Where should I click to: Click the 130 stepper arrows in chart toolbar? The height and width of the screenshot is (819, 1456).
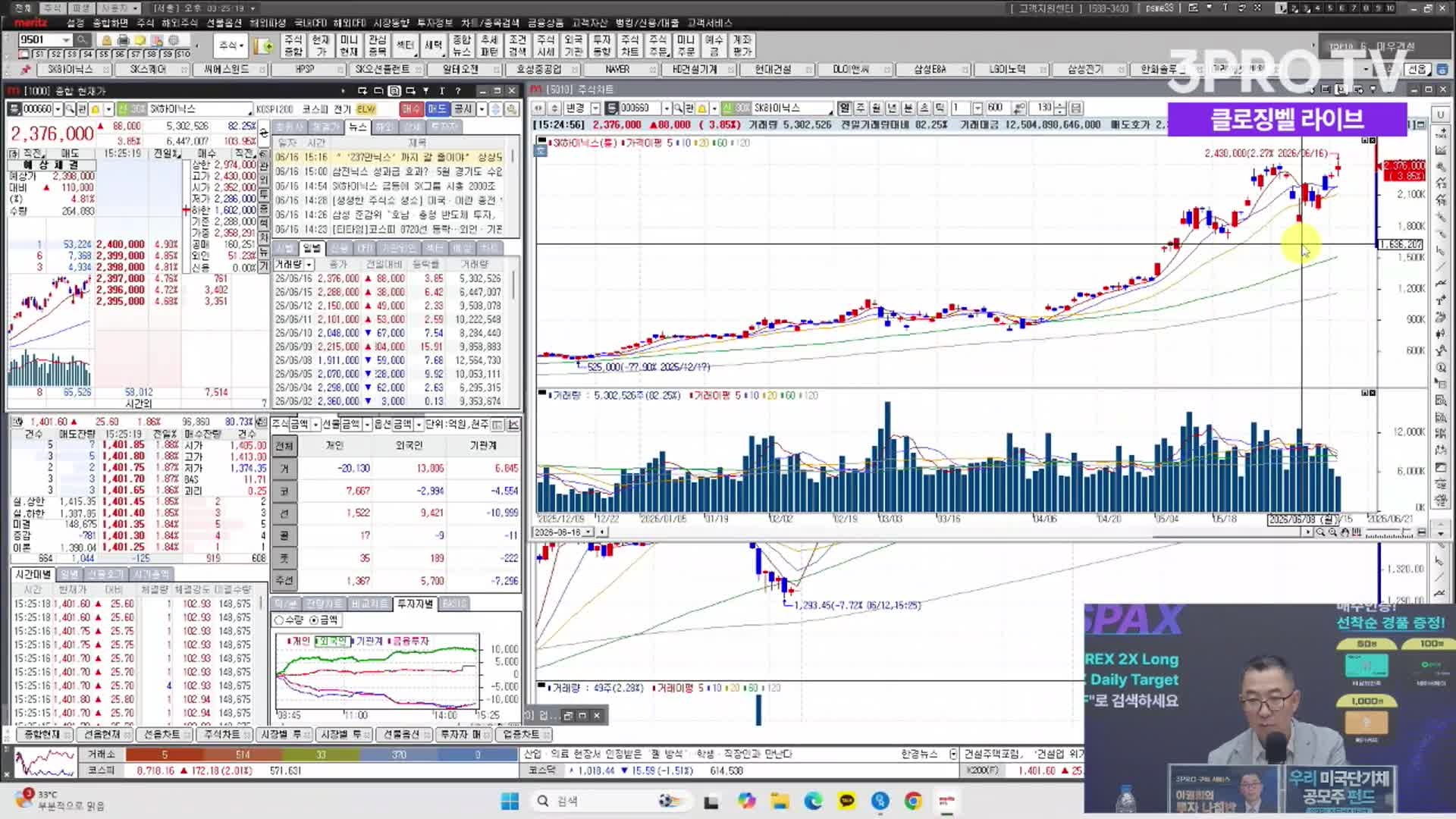1060,108
